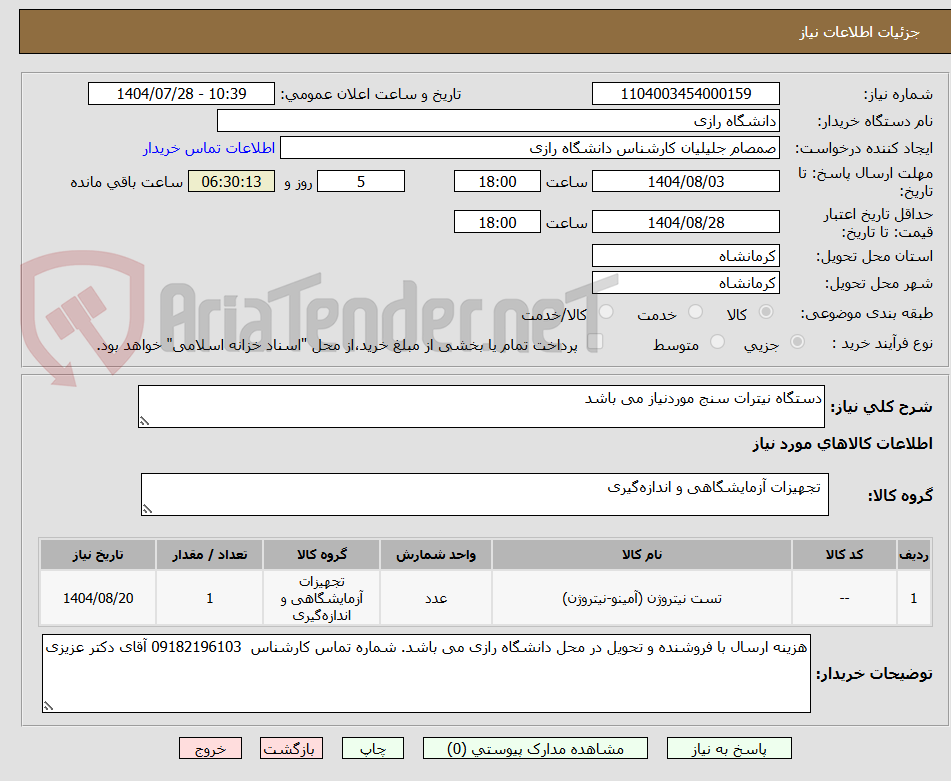Click the need number field 1104003454000159

click(x=686, y=93)
